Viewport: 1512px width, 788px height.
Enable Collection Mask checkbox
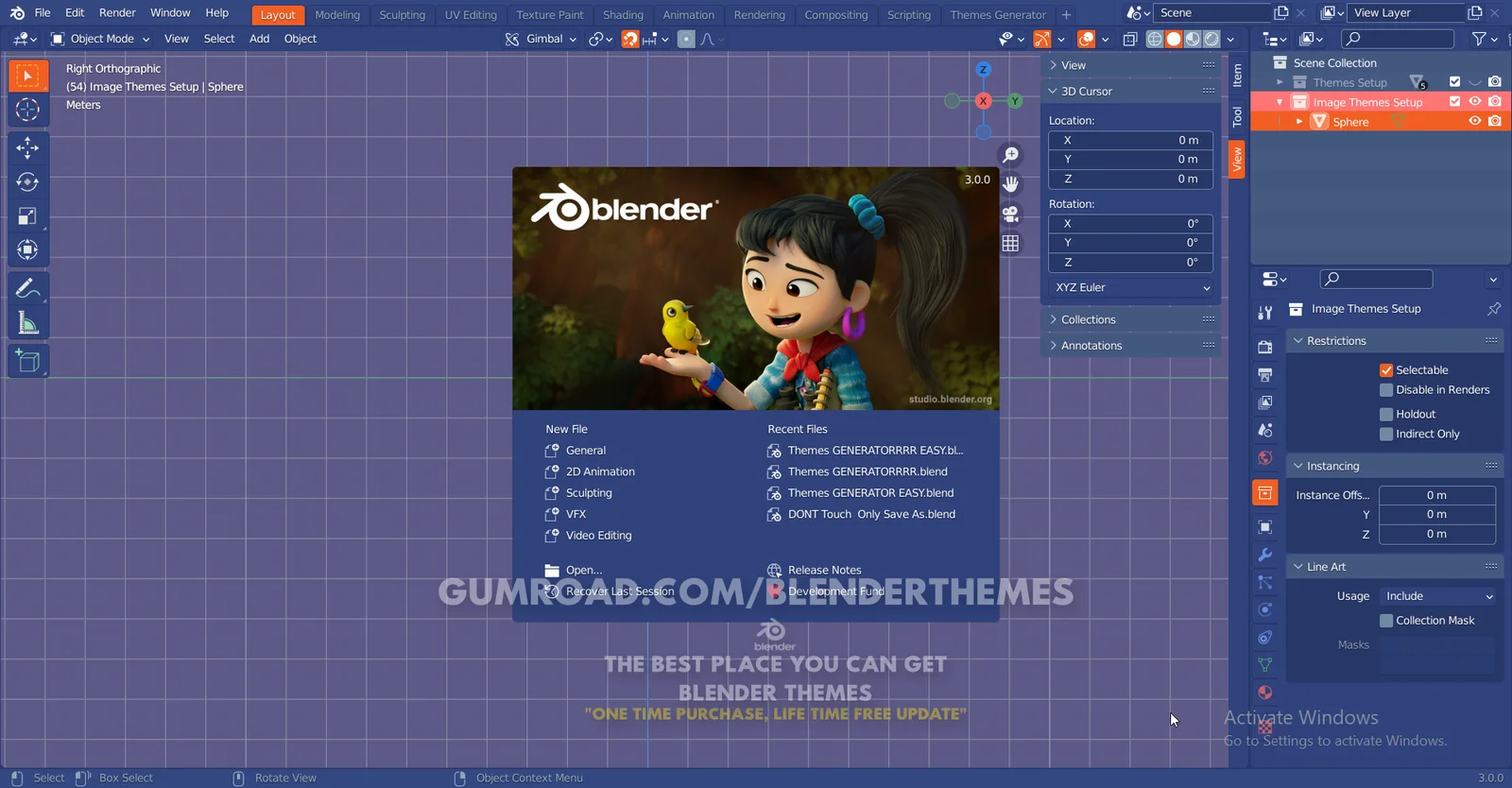[x=1386, y=621]
